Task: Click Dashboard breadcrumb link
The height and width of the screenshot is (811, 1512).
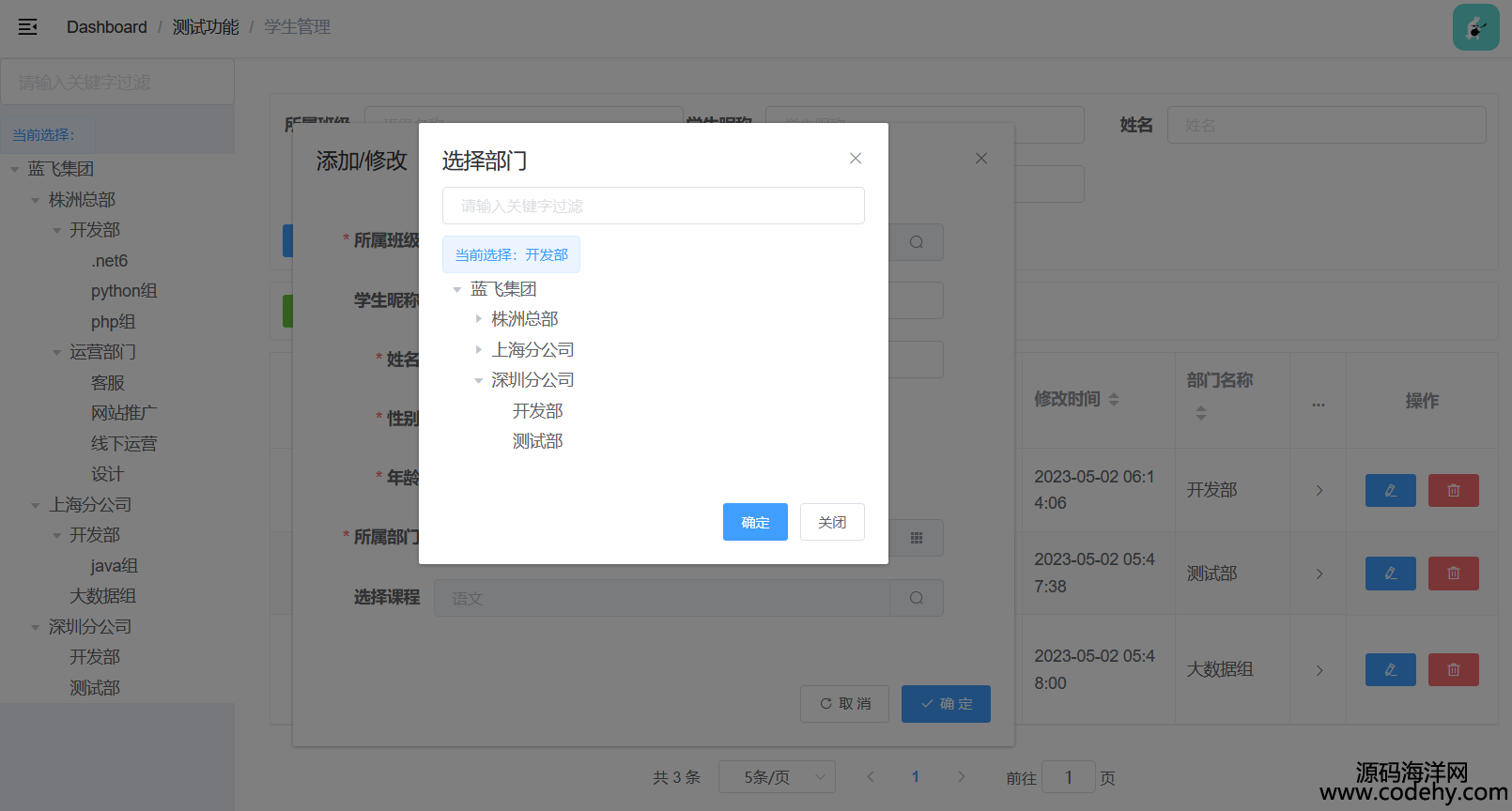Action: pos(106,27)
